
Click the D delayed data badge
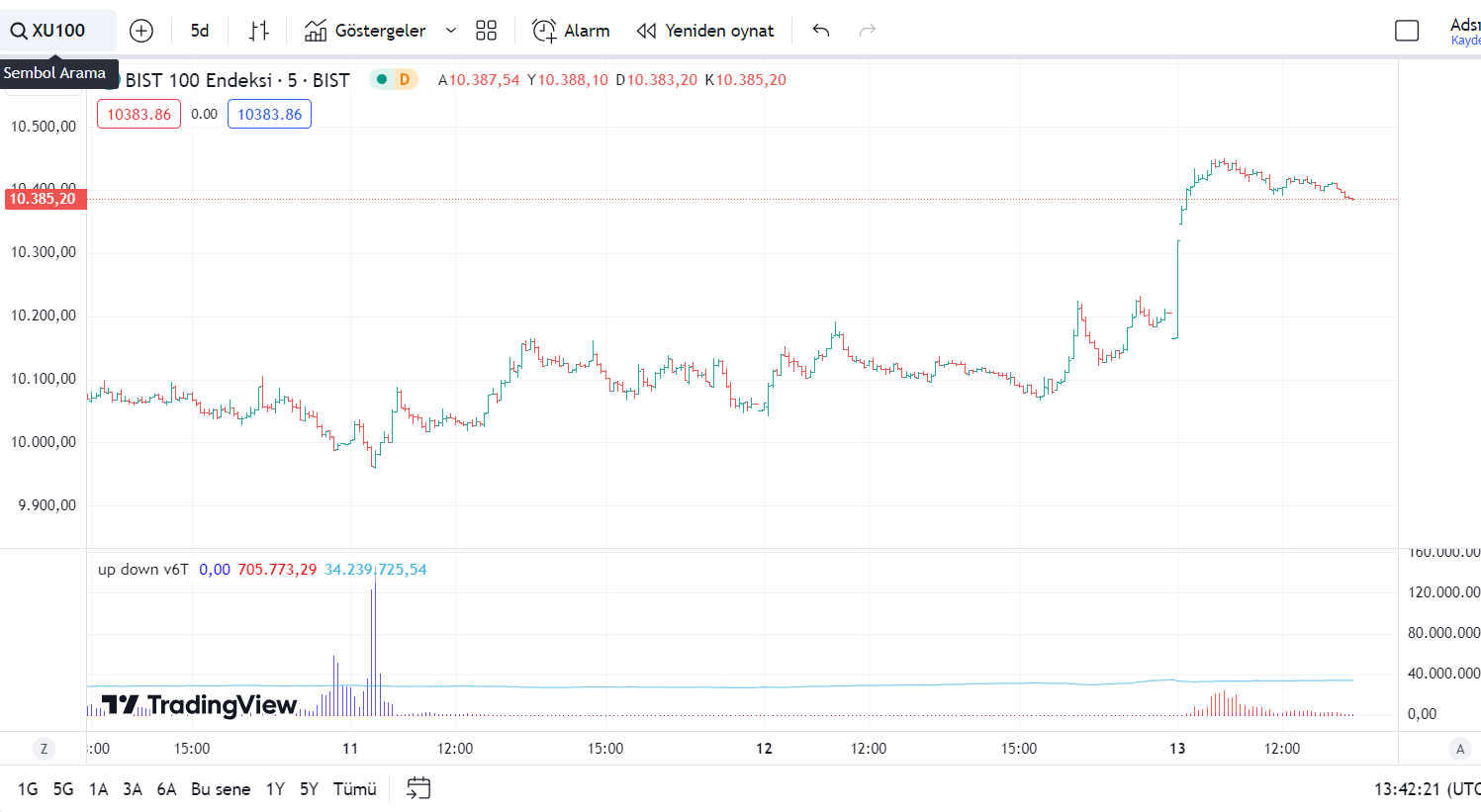click(405, 79)
